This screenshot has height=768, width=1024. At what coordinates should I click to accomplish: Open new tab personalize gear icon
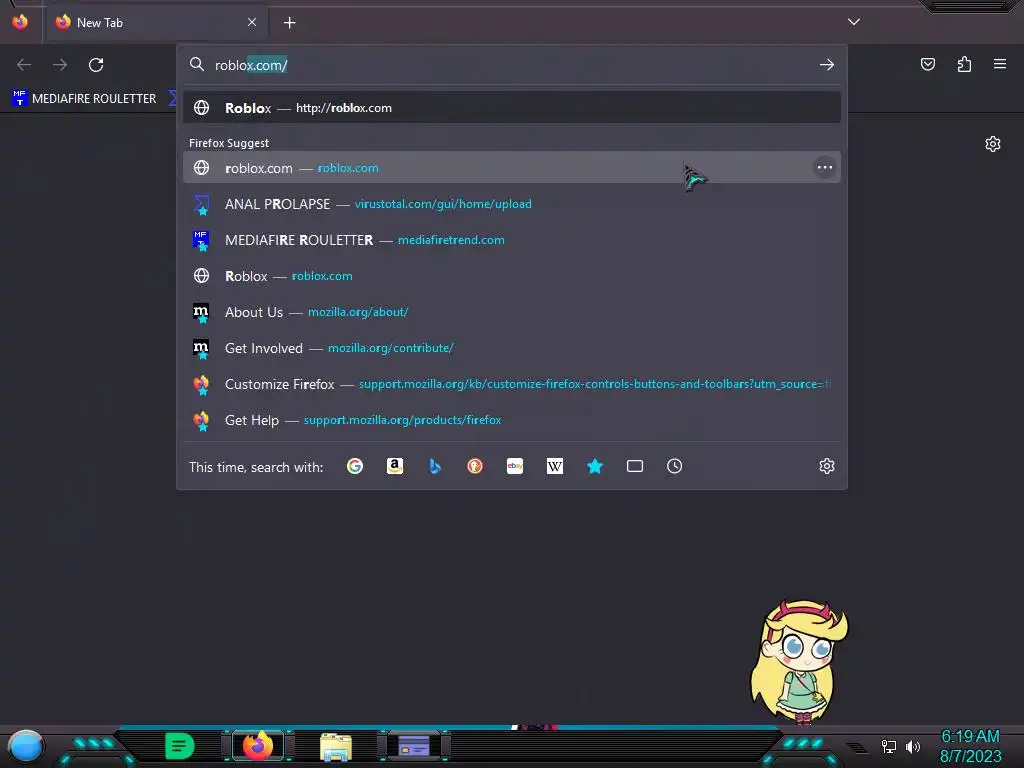tap(993, 144)
